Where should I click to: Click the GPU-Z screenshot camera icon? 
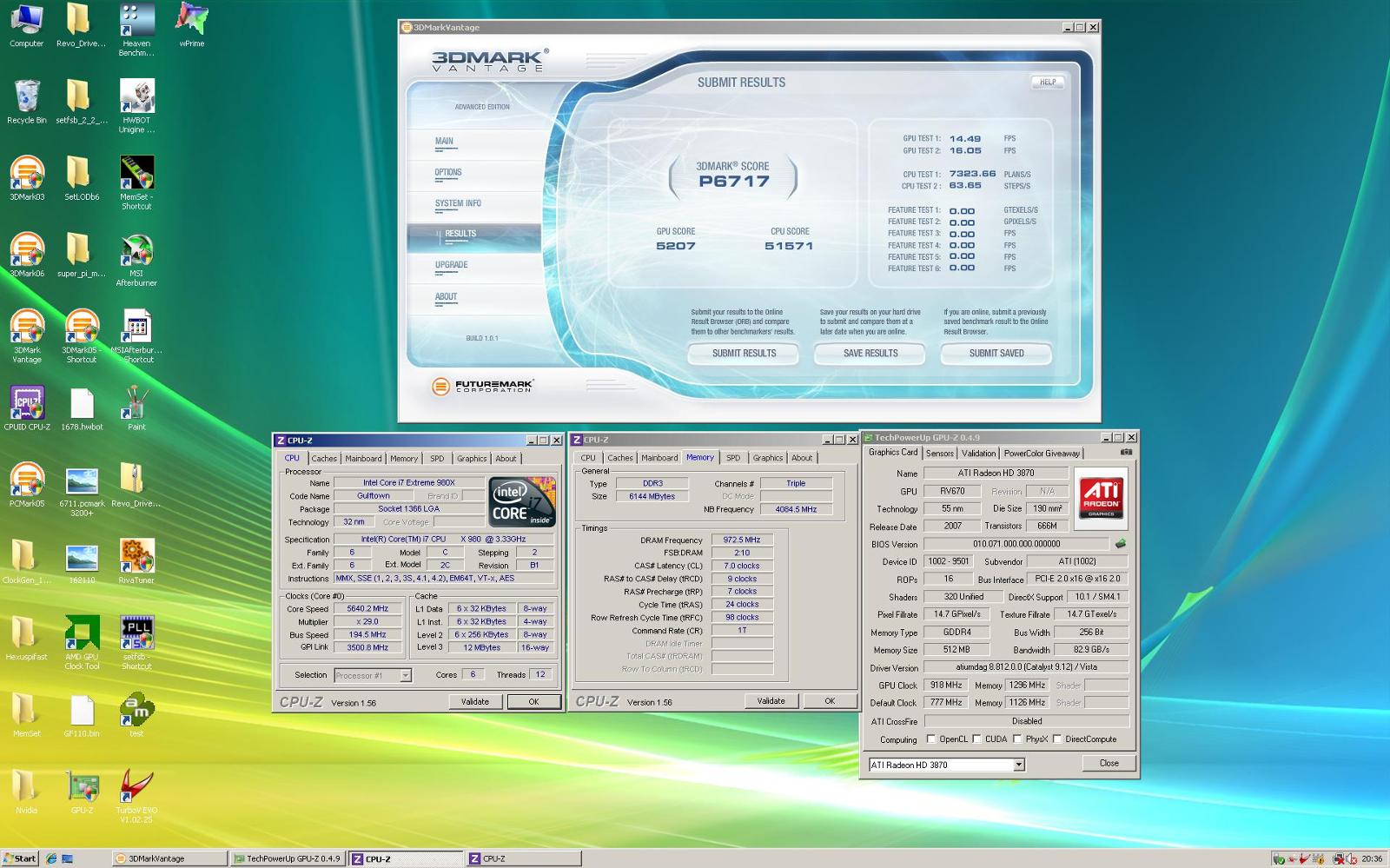tap(1126, 452)
